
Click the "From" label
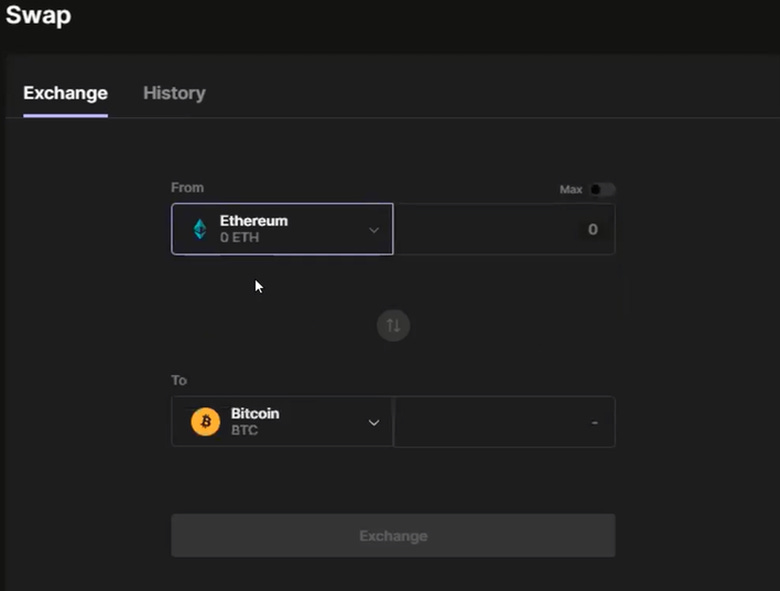coord(187,188)
